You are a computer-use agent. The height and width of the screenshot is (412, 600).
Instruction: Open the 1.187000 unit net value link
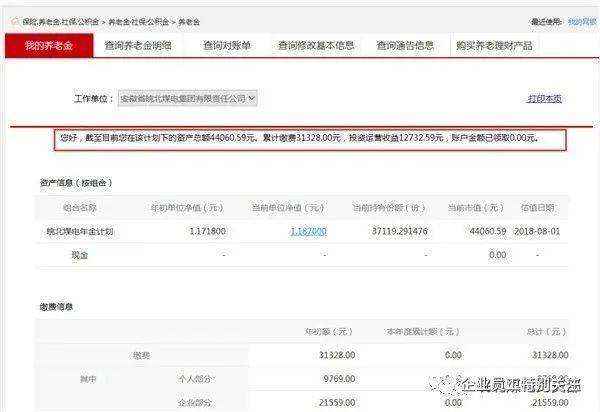(308, 231)
